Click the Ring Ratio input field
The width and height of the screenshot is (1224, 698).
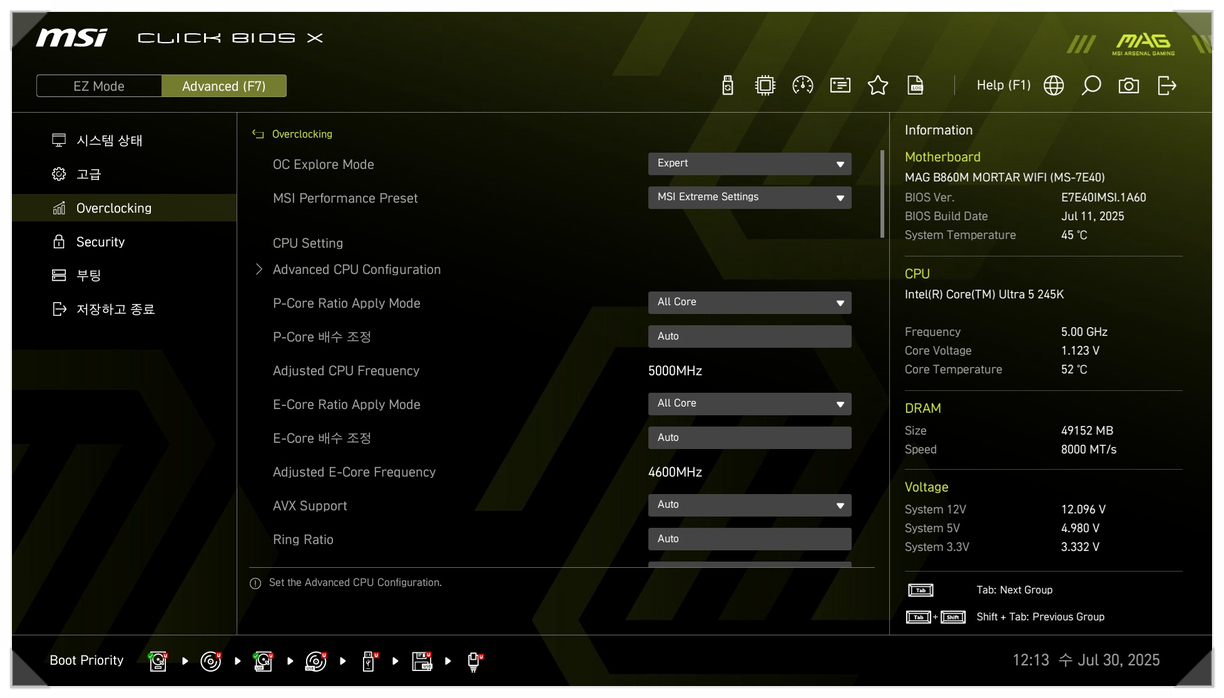click(749, 540)
